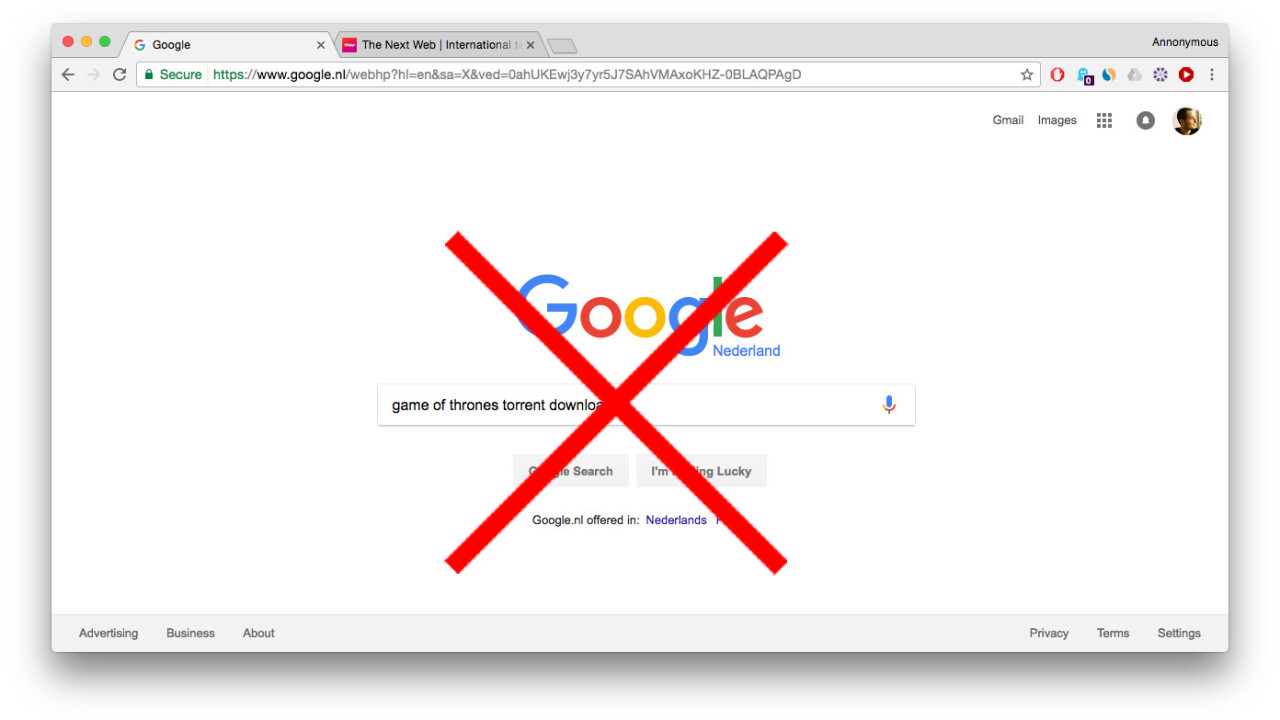The width and height of the screenshot is (1280, 720).
Task: Show Google notifications bell
Action: 1146,121
